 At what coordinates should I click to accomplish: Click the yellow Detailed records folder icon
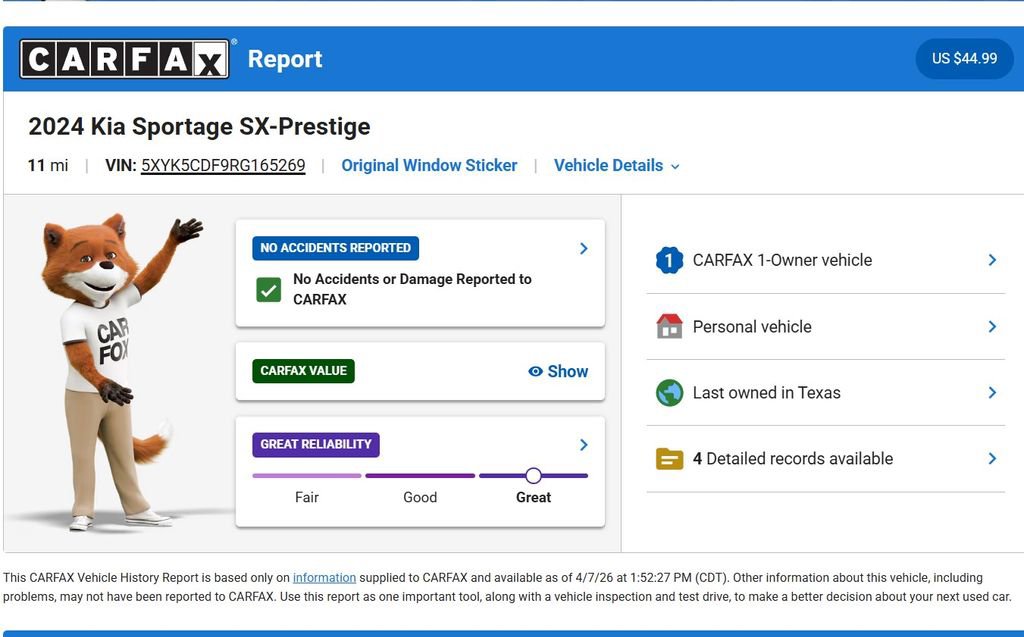click(669, 459)
